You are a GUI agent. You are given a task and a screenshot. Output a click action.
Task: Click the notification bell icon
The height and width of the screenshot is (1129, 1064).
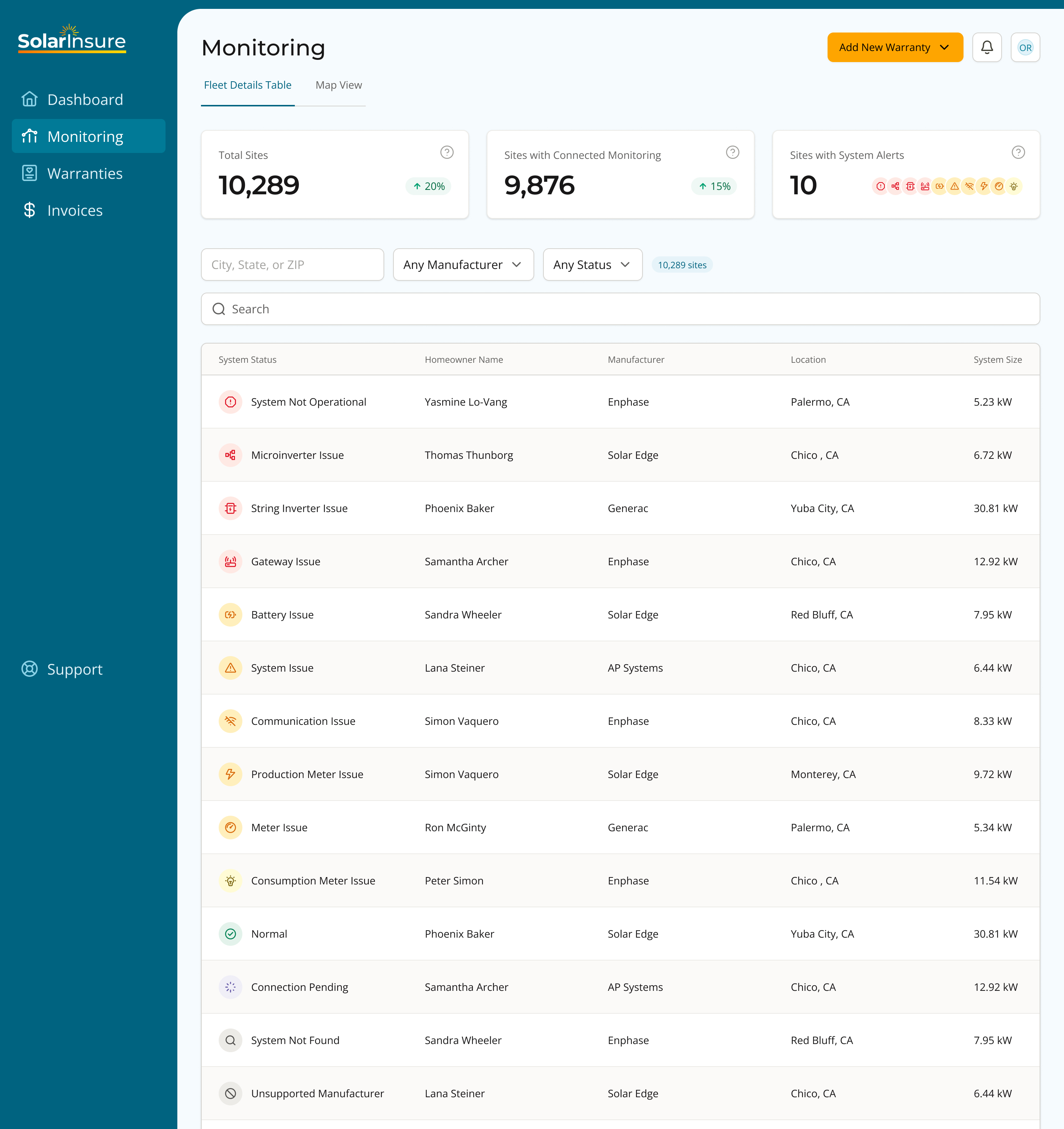[x=987, y=47]
